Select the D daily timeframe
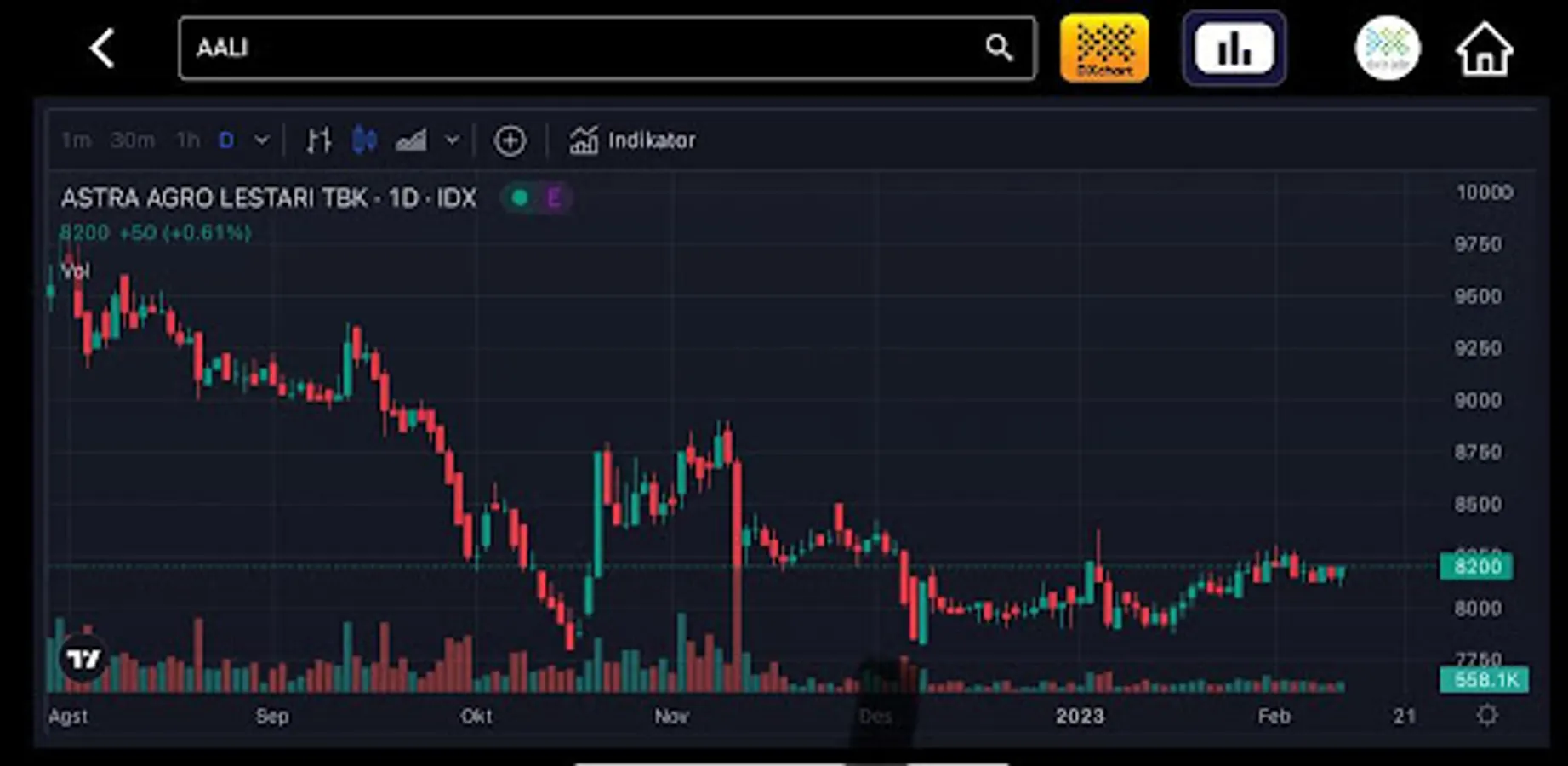The image size is (1568, 766). (x=226, y=140)
